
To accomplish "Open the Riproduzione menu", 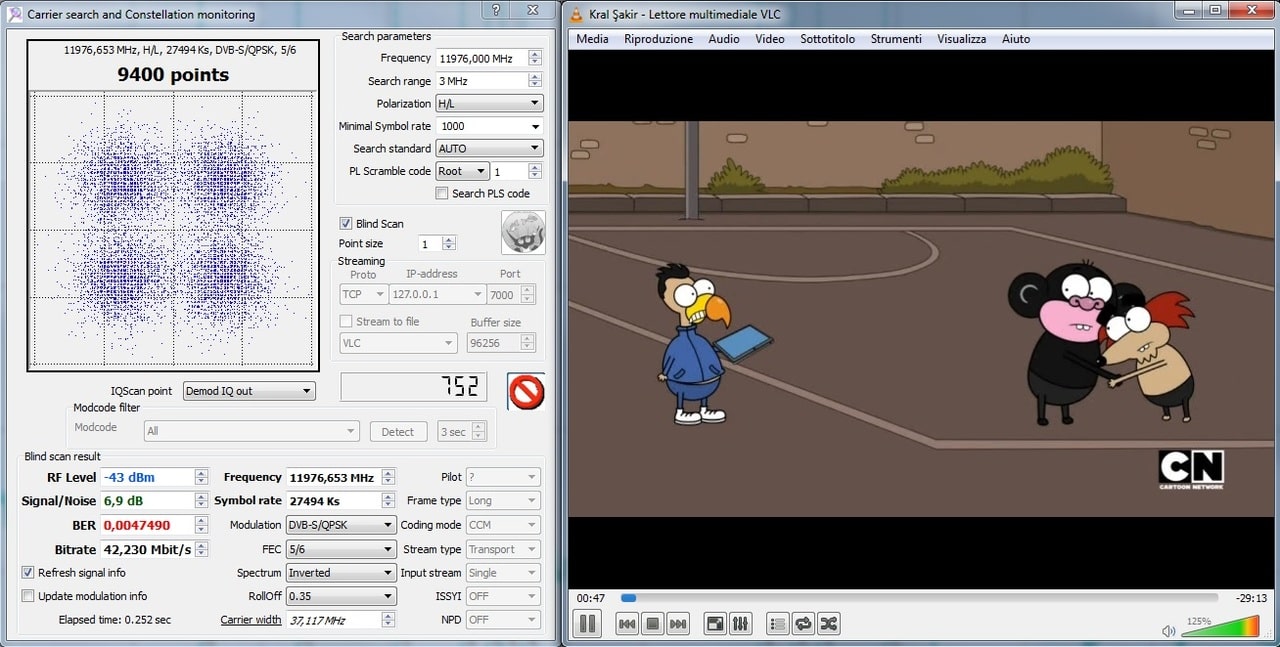I will (658, 39).
